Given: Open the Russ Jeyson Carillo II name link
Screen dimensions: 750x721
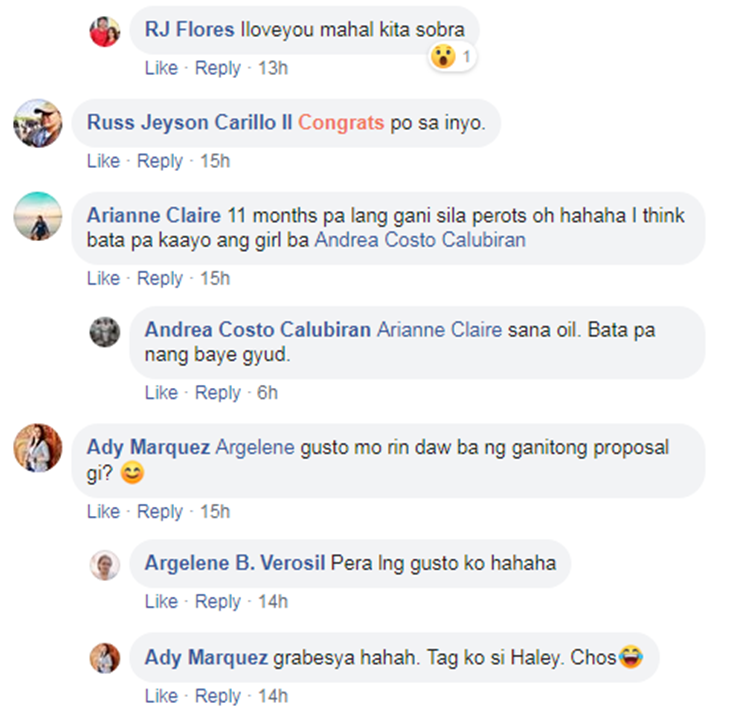Looking at the screenshot, I should (x=189, y=122).
